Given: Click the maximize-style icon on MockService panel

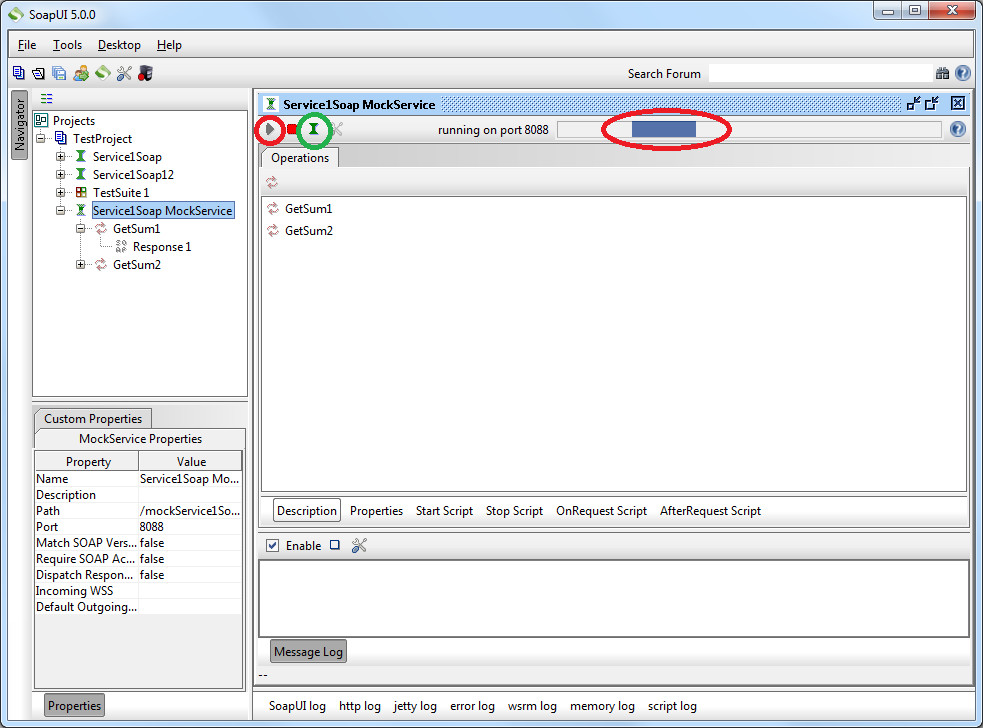Looking at the screenshot, I should click(932, 103).
